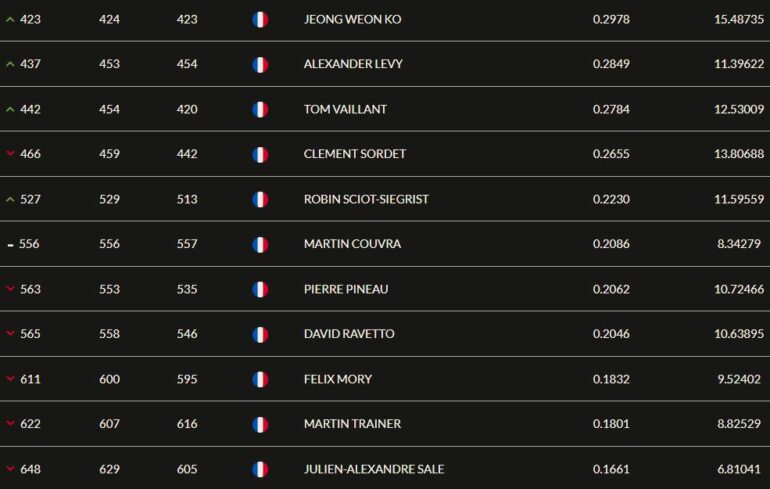Open Jeong Weon Ko's player profile
770x489 pixels.
[x=352, y=19]
